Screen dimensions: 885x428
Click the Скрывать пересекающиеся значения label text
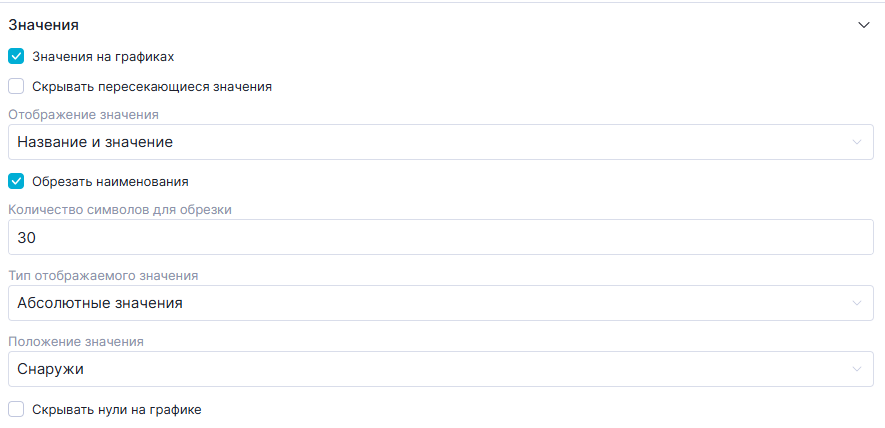(152, 86)
